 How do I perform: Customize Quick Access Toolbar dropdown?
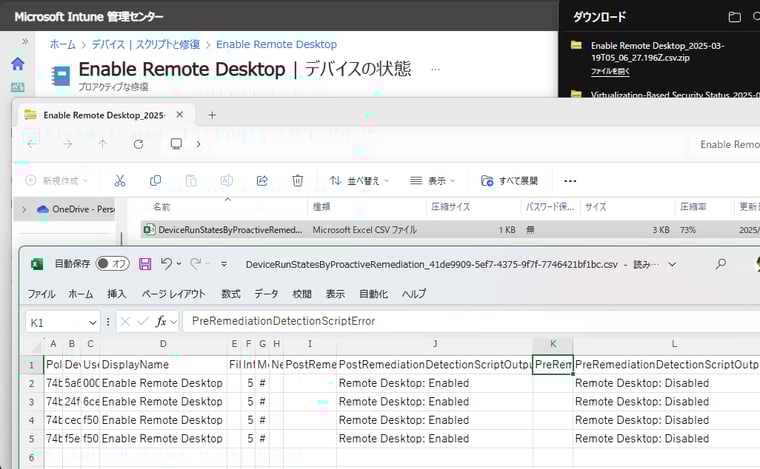tap(224, 264)
